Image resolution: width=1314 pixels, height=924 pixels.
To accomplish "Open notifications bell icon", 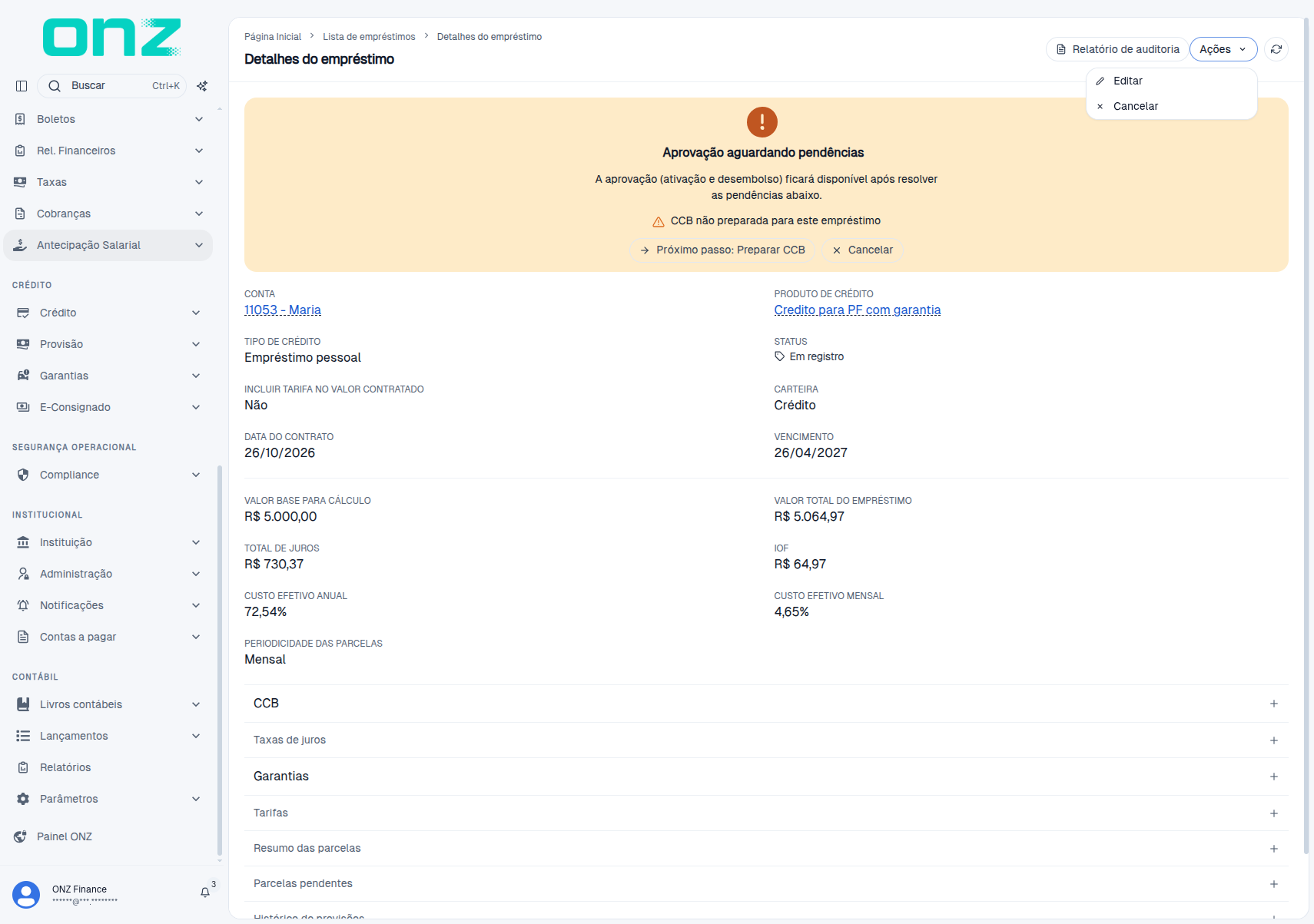I will (x=205, y=893).
